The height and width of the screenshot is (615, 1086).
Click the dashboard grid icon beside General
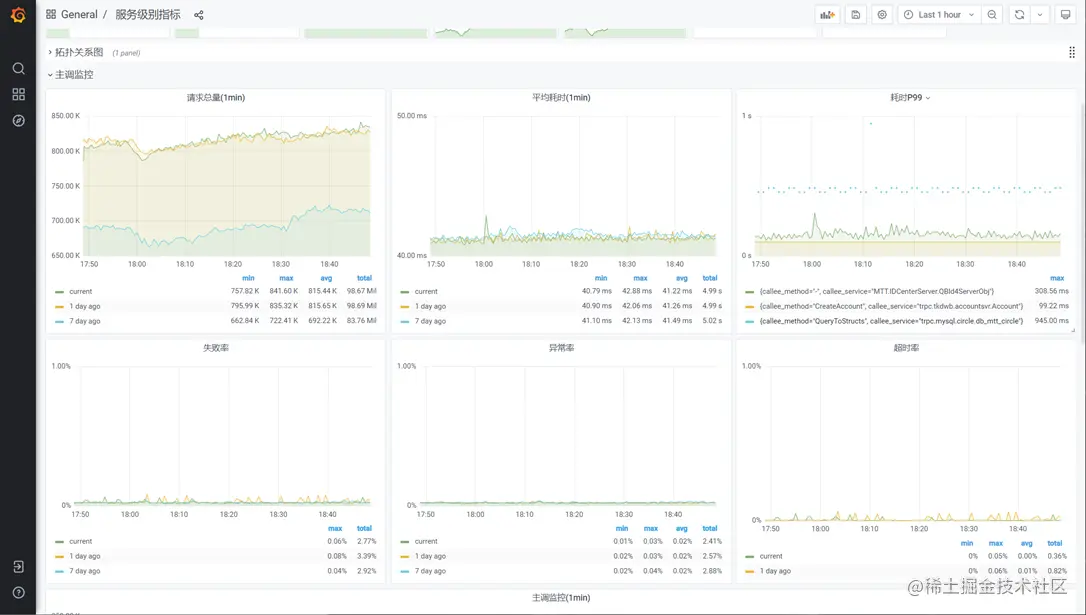(51, 15)
